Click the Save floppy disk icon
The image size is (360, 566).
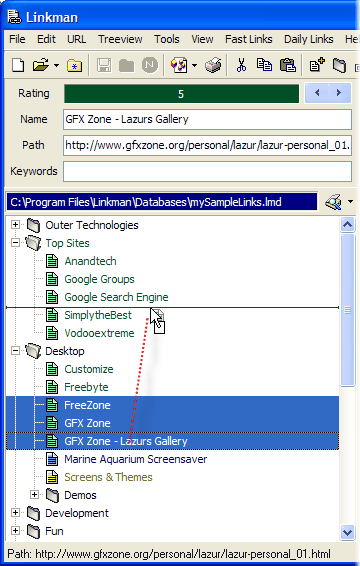(104, 65)
